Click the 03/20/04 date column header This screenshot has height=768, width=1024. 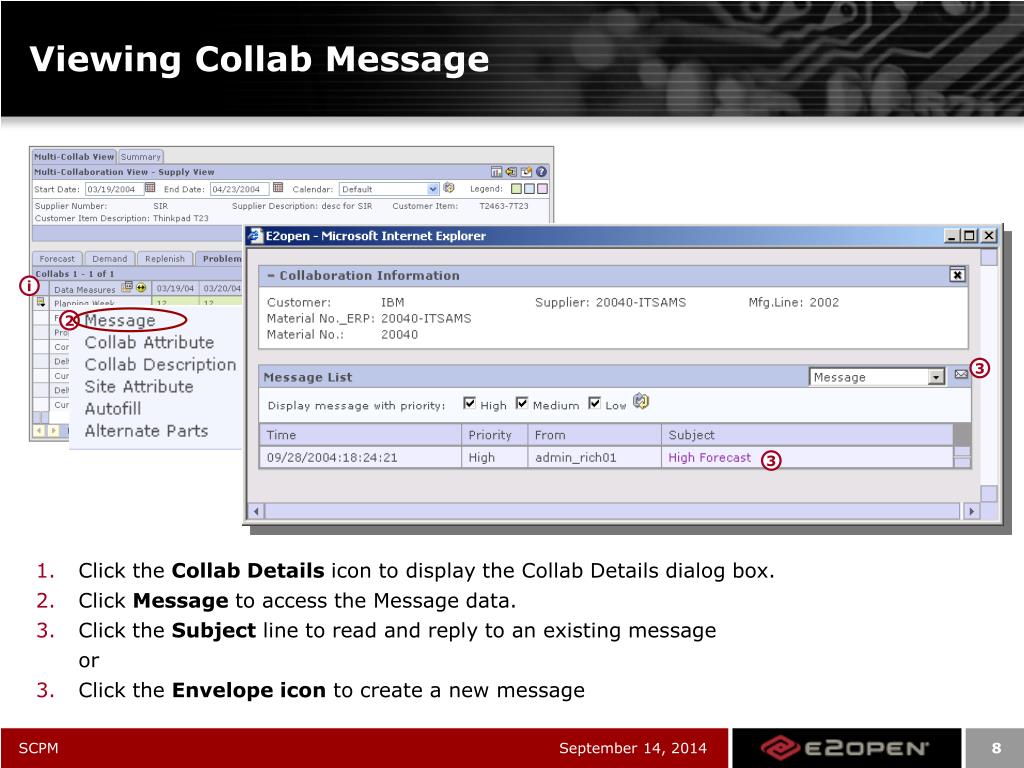(221, 288)
